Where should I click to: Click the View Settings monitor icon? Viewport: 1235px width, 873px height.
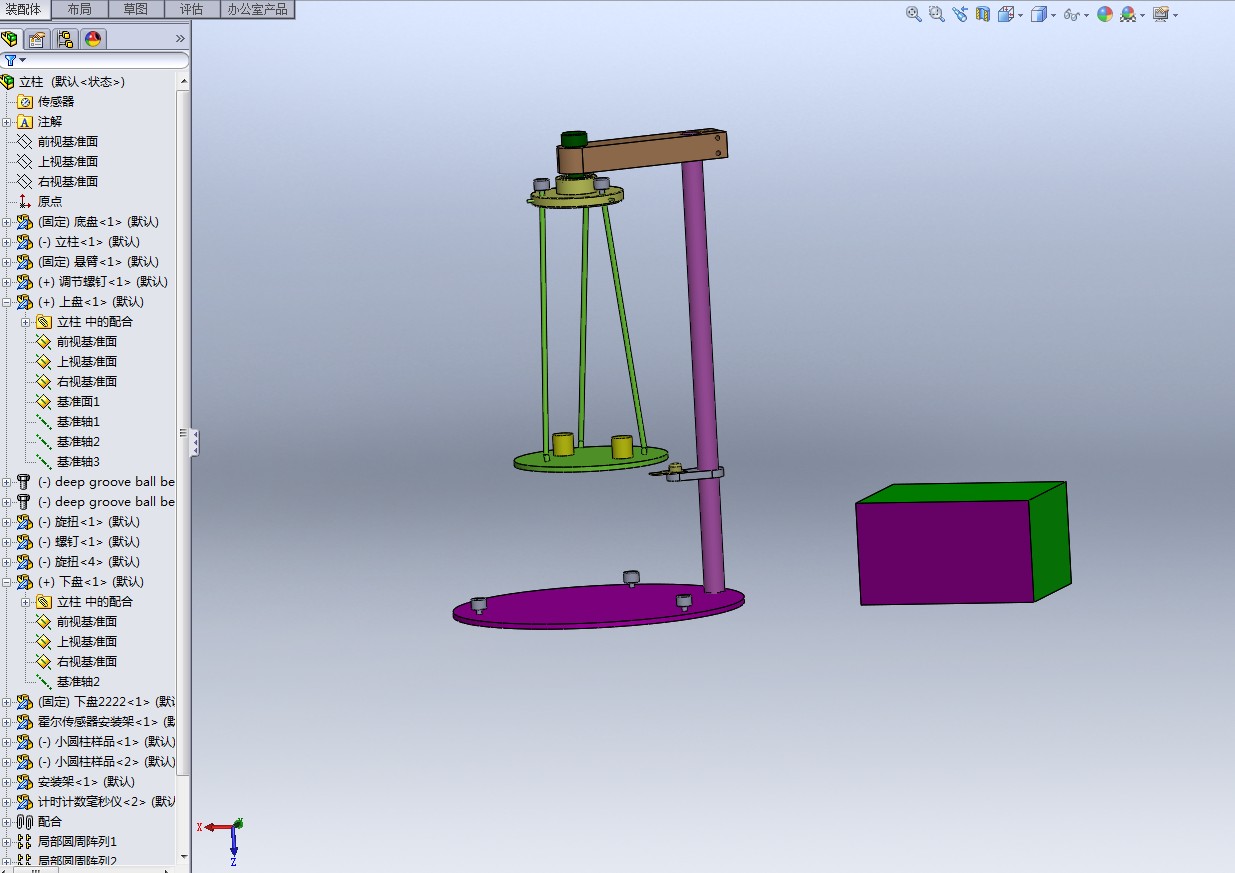pos(1160,14)
